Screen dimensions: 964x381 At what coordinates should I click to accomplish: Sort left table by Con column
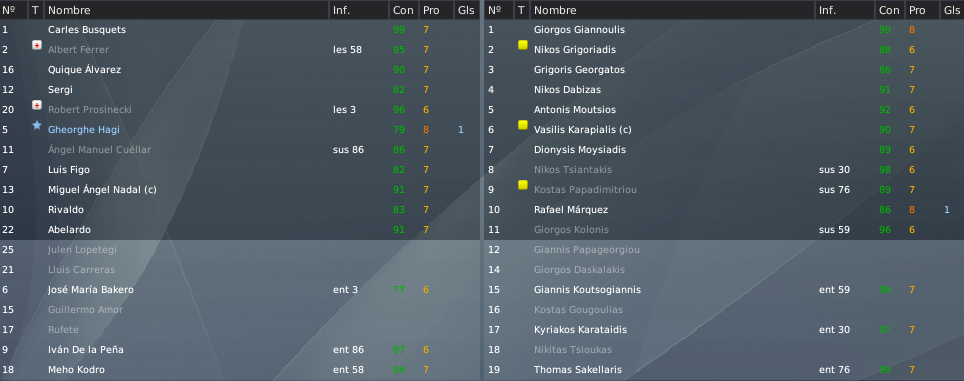tap(404, 10)
